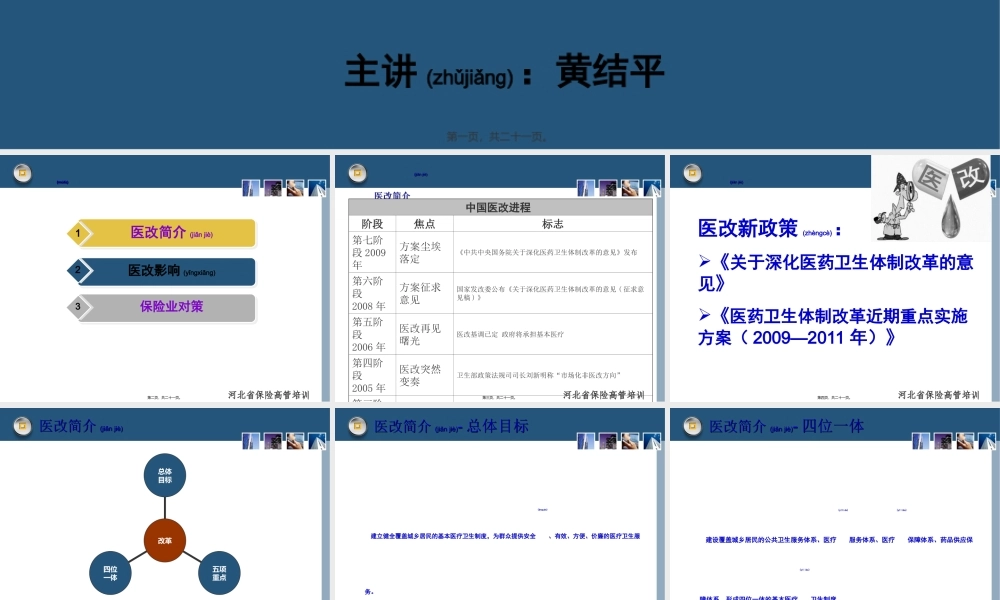Click the red 改革 node in the diagram

pyautogui.click(x=166, y=540)
